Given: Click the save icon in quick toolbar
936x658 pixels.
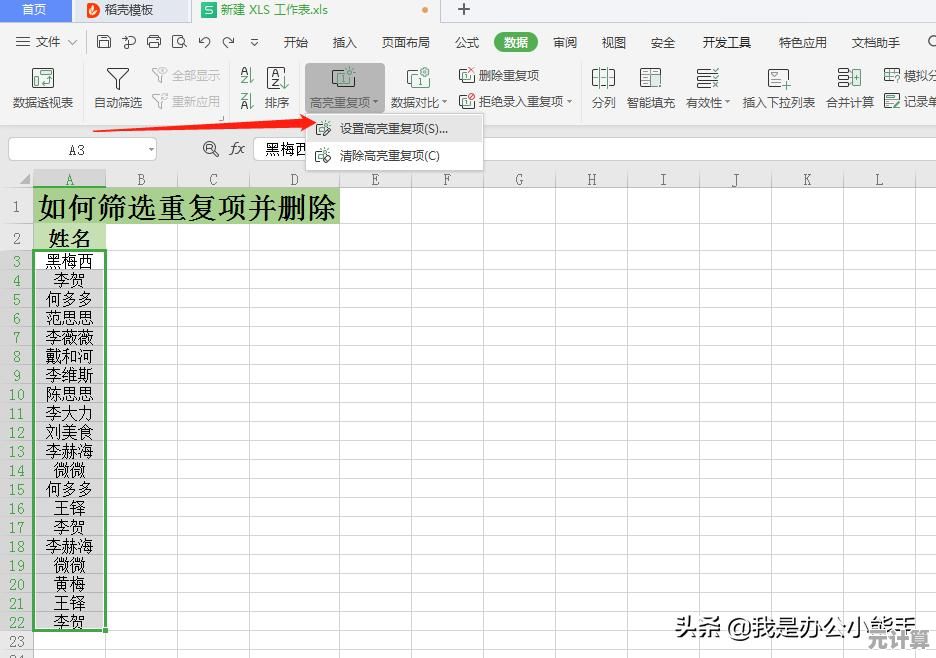Looking at the screenshot, I should coord(104,42).
